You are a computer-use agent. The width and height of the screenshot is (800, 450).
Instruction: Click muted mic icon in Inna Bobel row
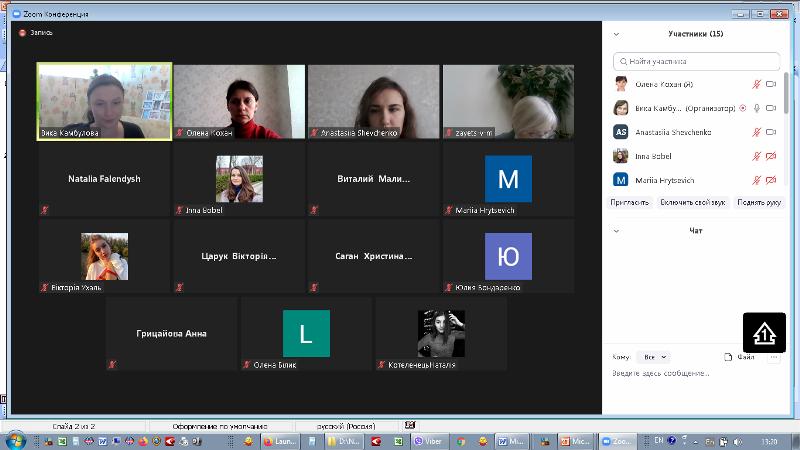[756, 156]
